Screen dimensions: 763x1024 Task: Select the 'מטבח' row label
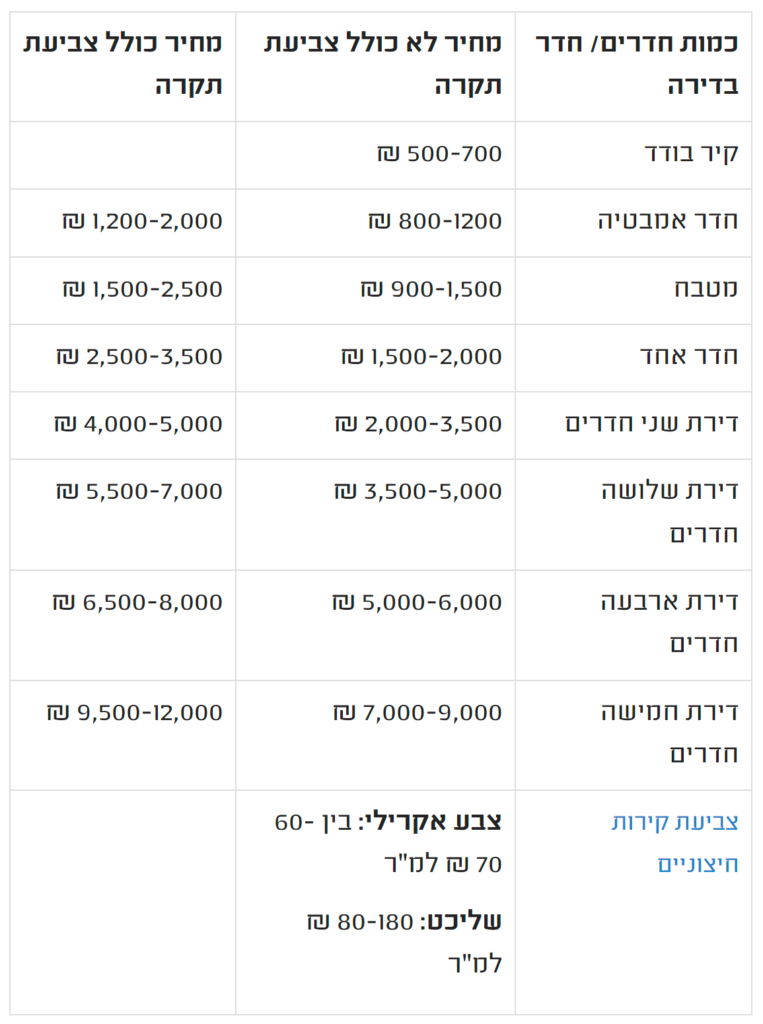tap(705, 289)
